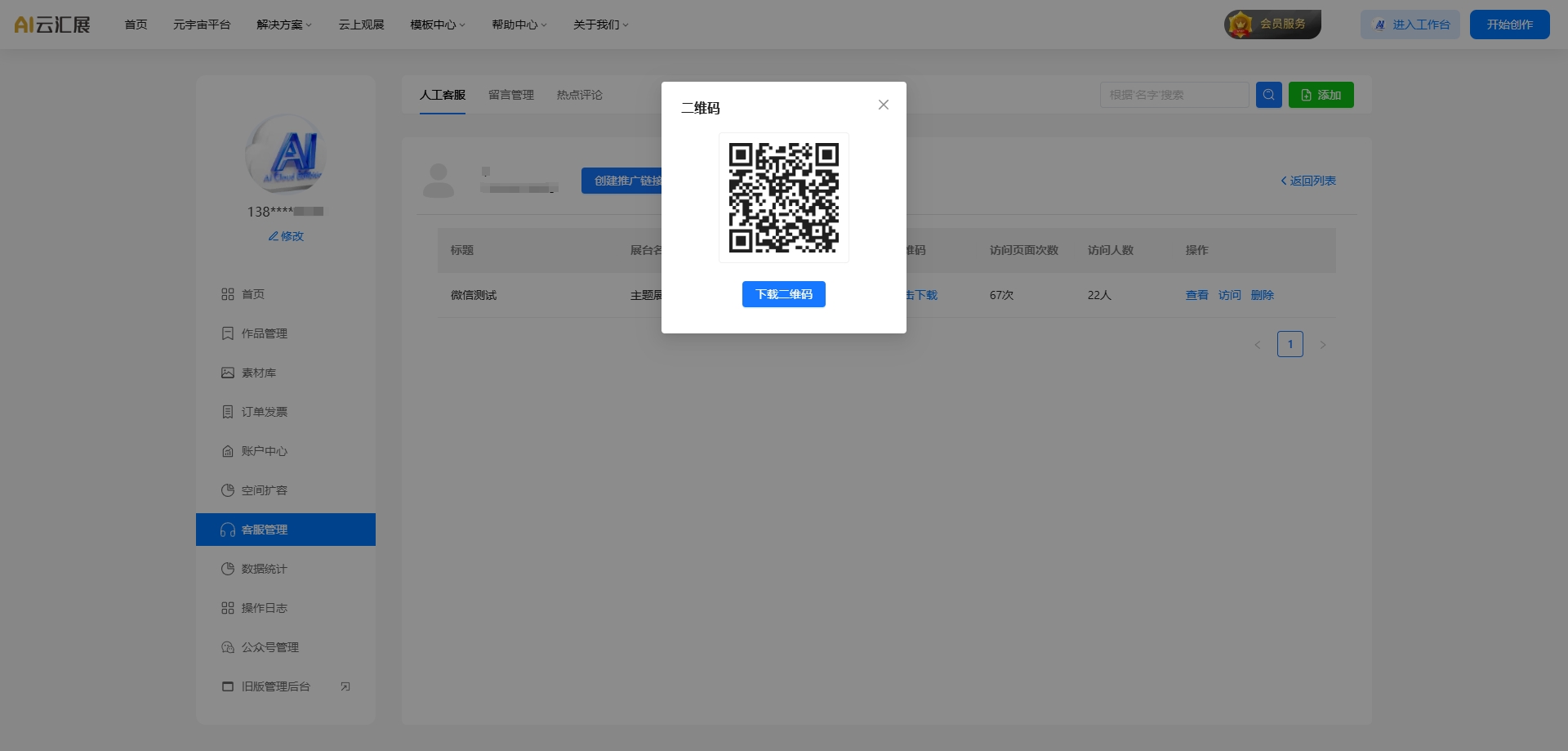This screenshot has height=751, width=1568.
Task: Select page 1 in the pagination
Action: click(1290, 344)
